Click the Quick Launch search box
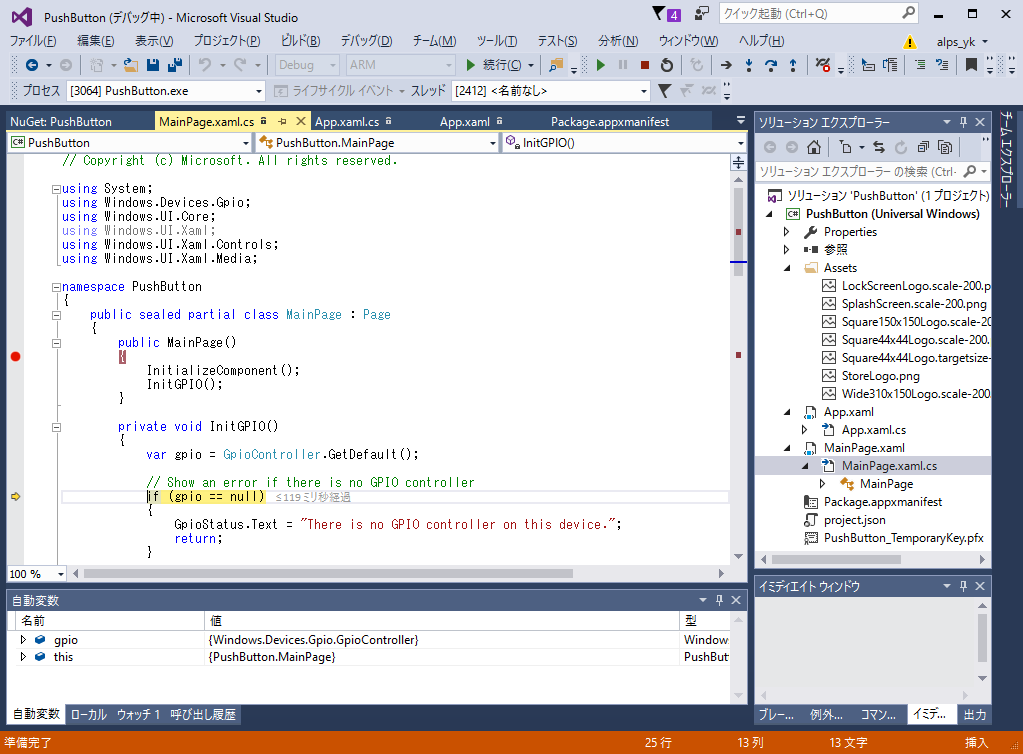 818,14
